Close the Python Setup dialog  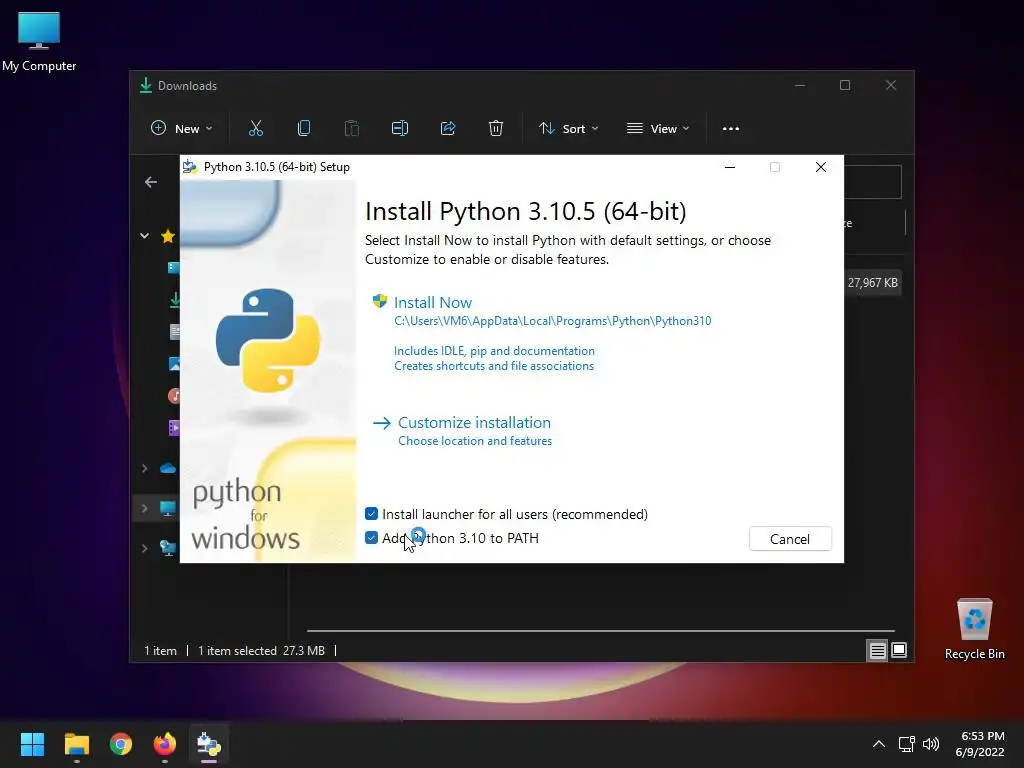click(x=821, y=167)
